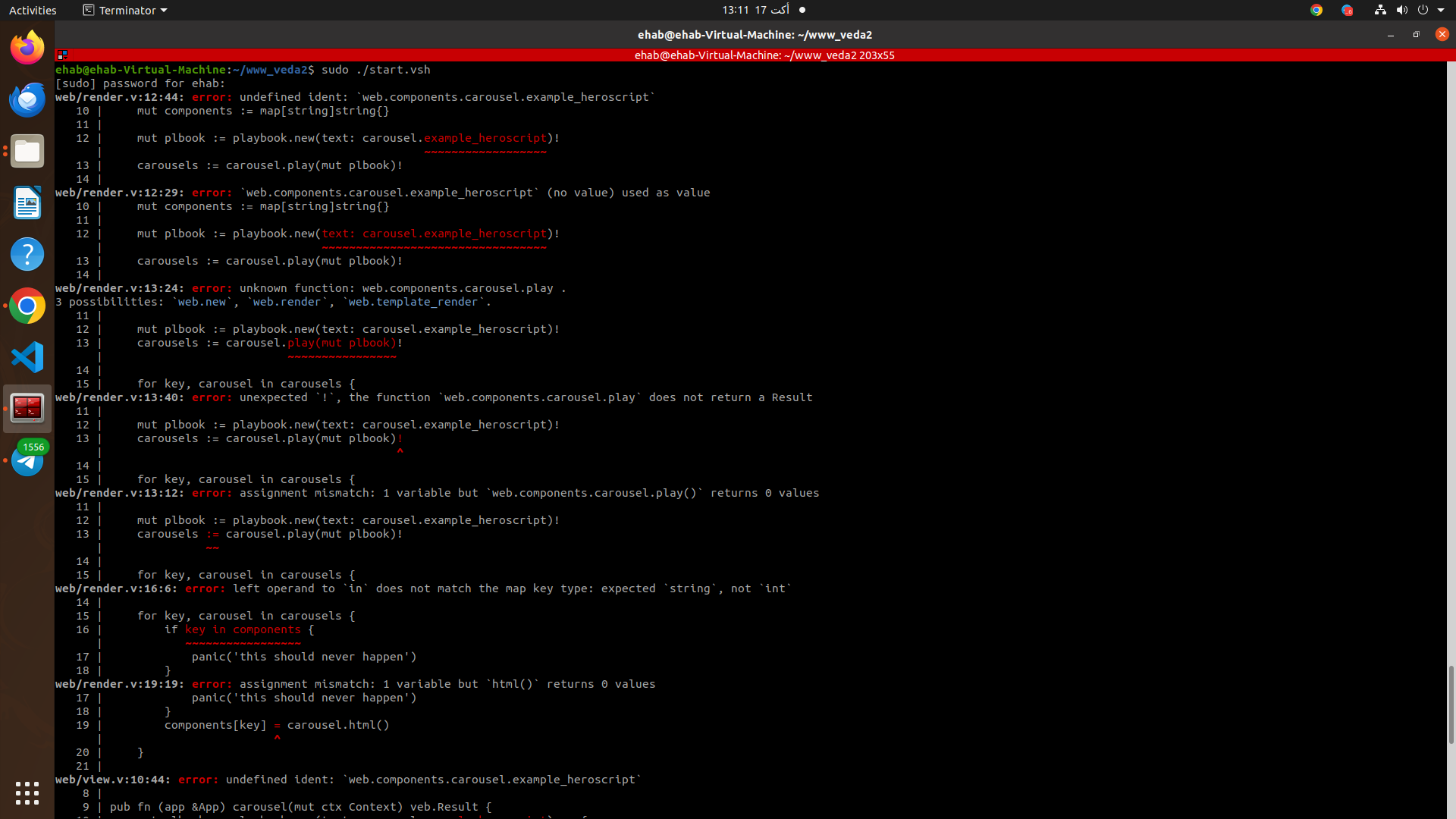Open the Help icon in dock
Image resolution: width=1456 pixels, height=819 pixels.
27,254
